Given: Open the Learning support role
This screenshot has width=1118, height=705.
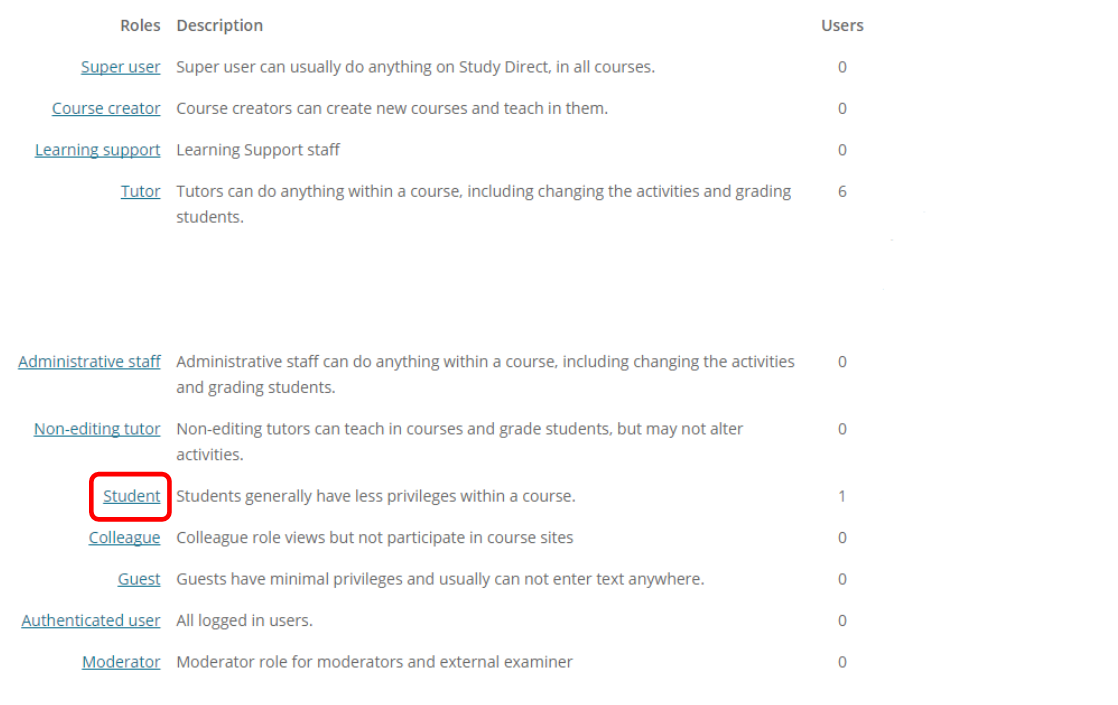Looking at the screenshot, I should (x=98, y=150).
